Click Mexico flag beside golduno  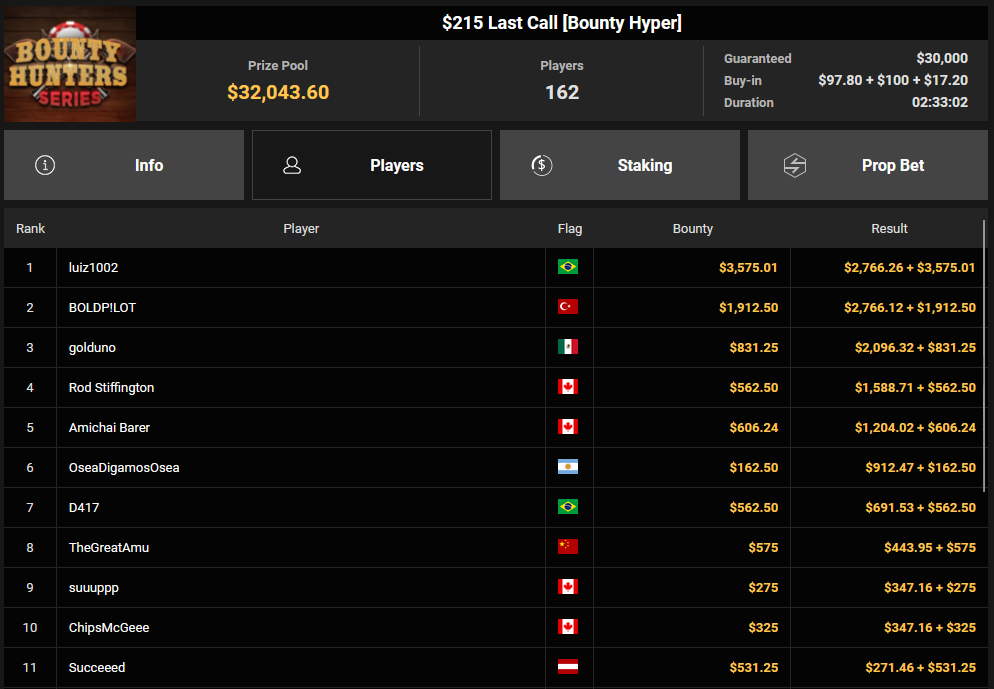(568, 347)
